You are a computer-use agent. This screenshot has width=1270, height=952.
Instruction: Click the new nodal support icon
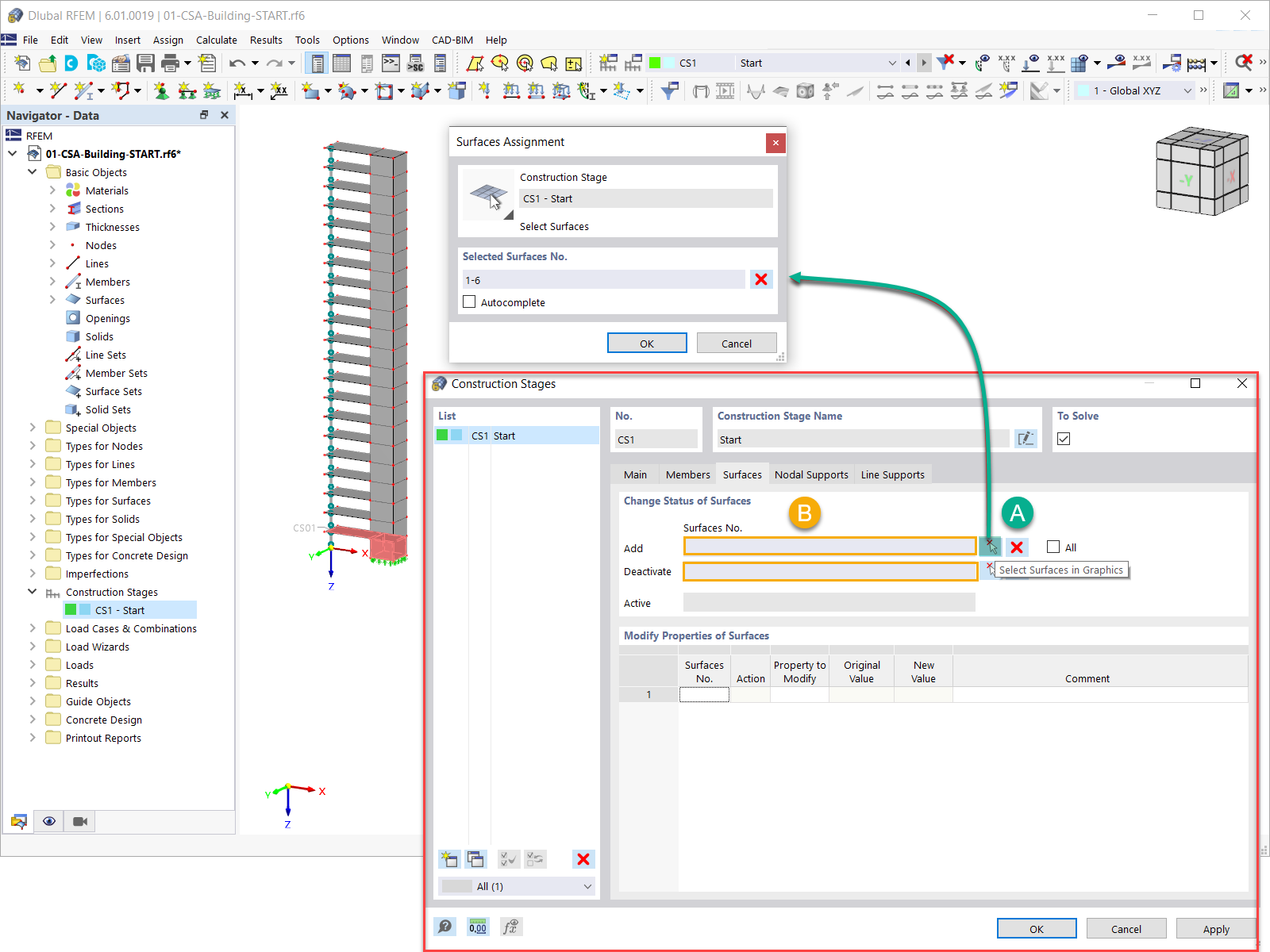(x=161, y=91)
